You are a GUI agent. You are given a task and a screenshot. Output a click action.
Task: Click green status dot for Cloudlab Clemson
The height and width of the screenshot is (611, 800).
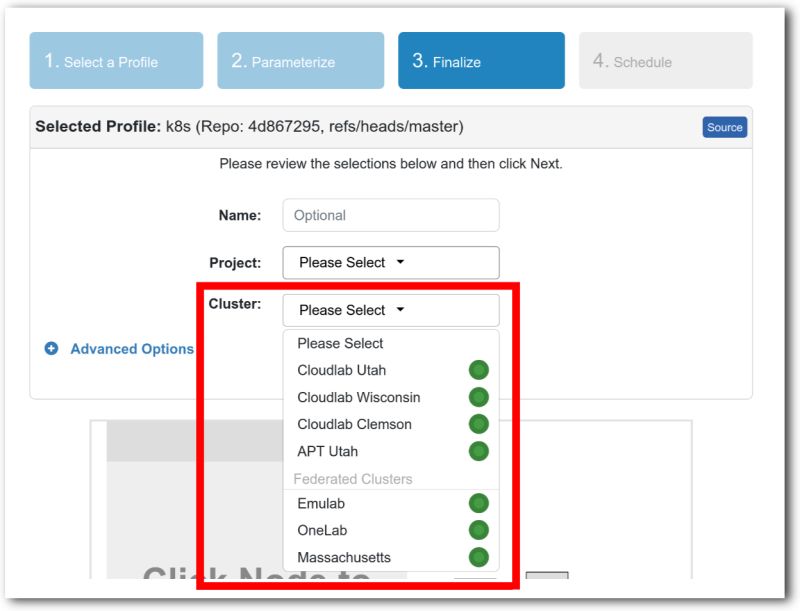point(479,424)
